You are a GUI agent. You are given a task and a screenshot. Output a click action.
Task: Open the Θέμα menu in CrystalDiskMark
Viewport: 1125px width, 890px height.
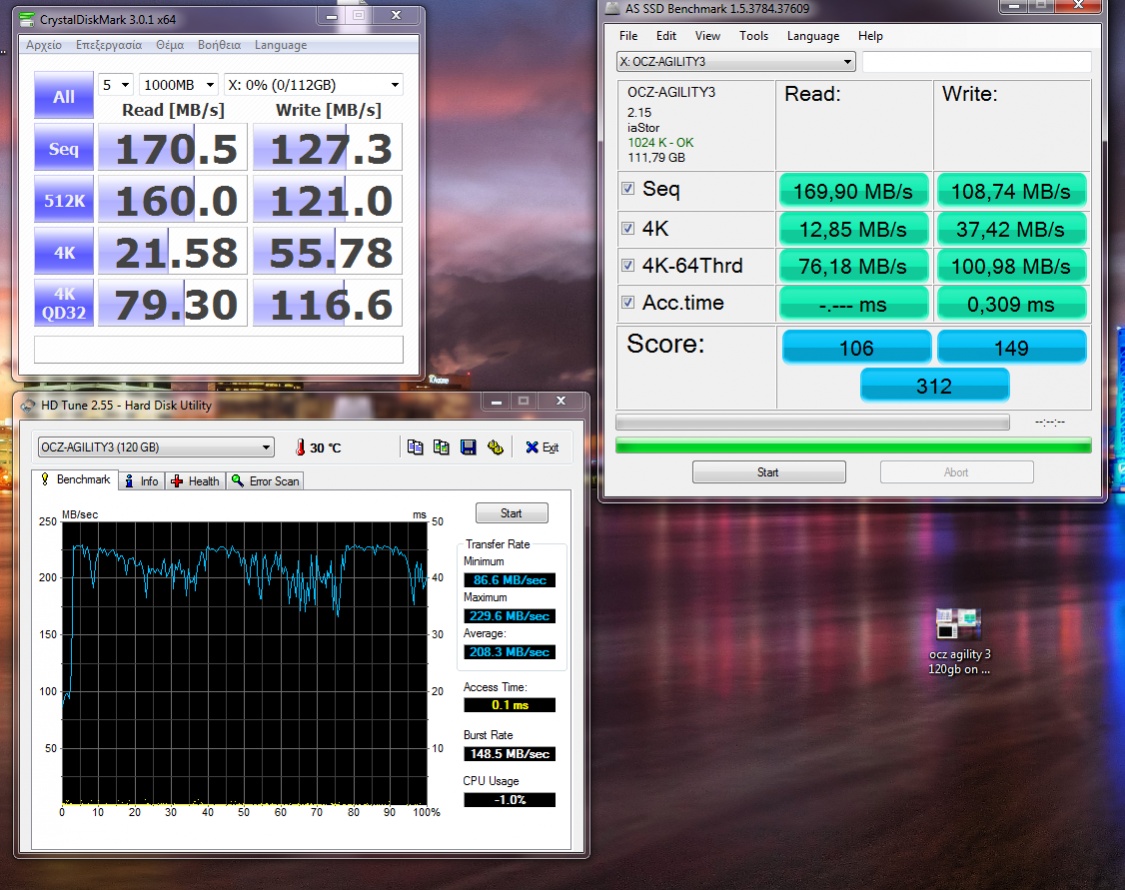pos(170,44)
